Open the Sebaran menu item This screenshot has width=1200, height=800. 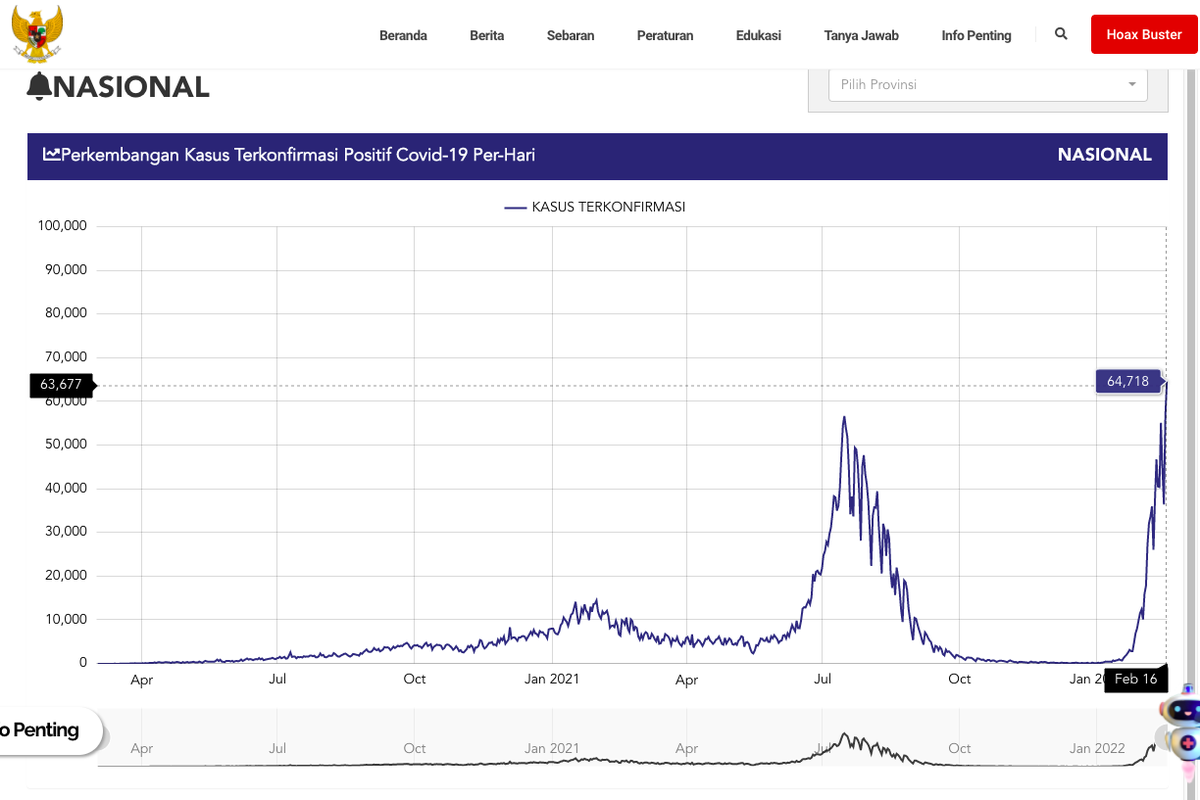(x=571, y=35)
